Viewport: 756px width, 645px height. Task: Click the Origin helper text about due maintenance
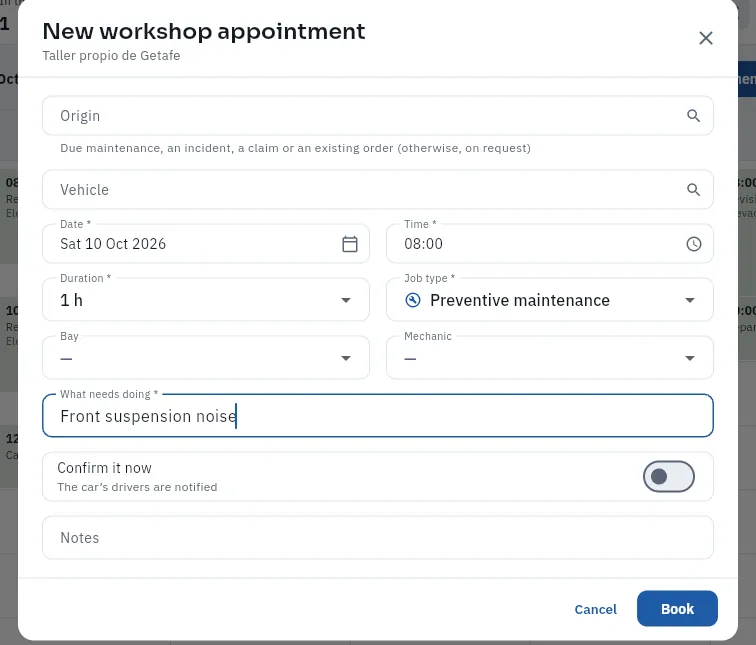(x=295, y=148)
